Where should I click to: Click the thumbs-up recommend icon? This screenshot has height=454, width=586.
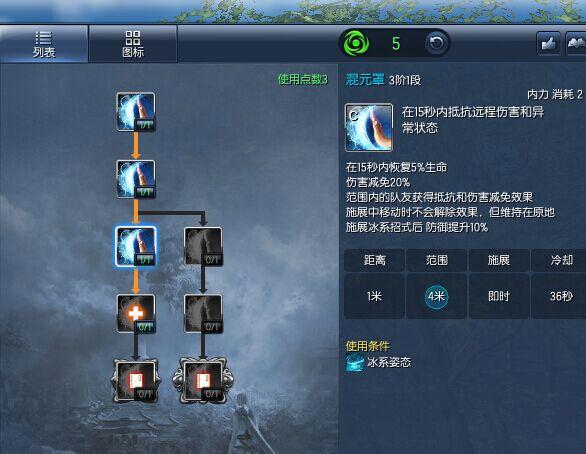click(549, 43)
